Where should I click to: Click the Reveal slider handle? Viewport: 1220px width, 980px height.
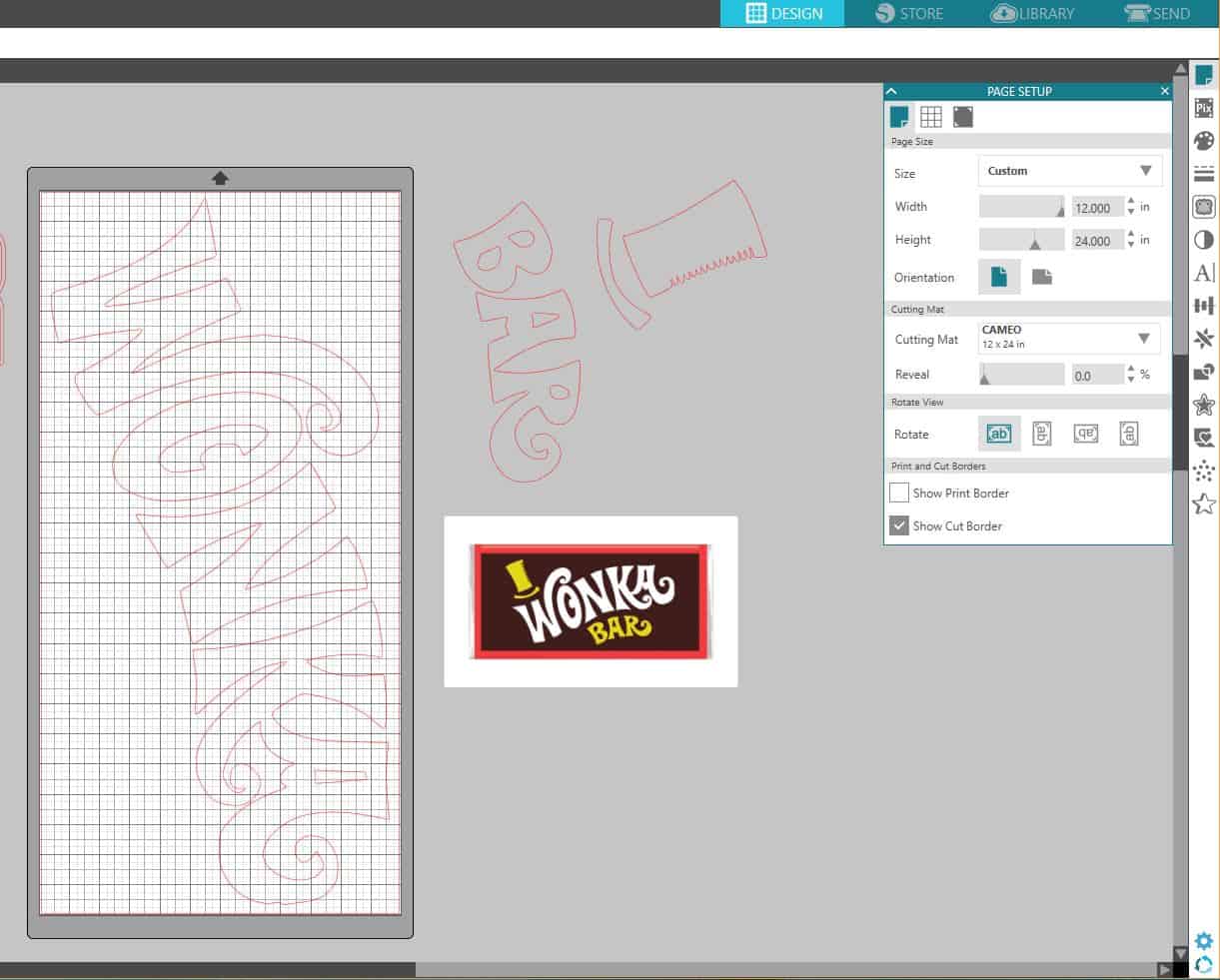click(984, 377)
